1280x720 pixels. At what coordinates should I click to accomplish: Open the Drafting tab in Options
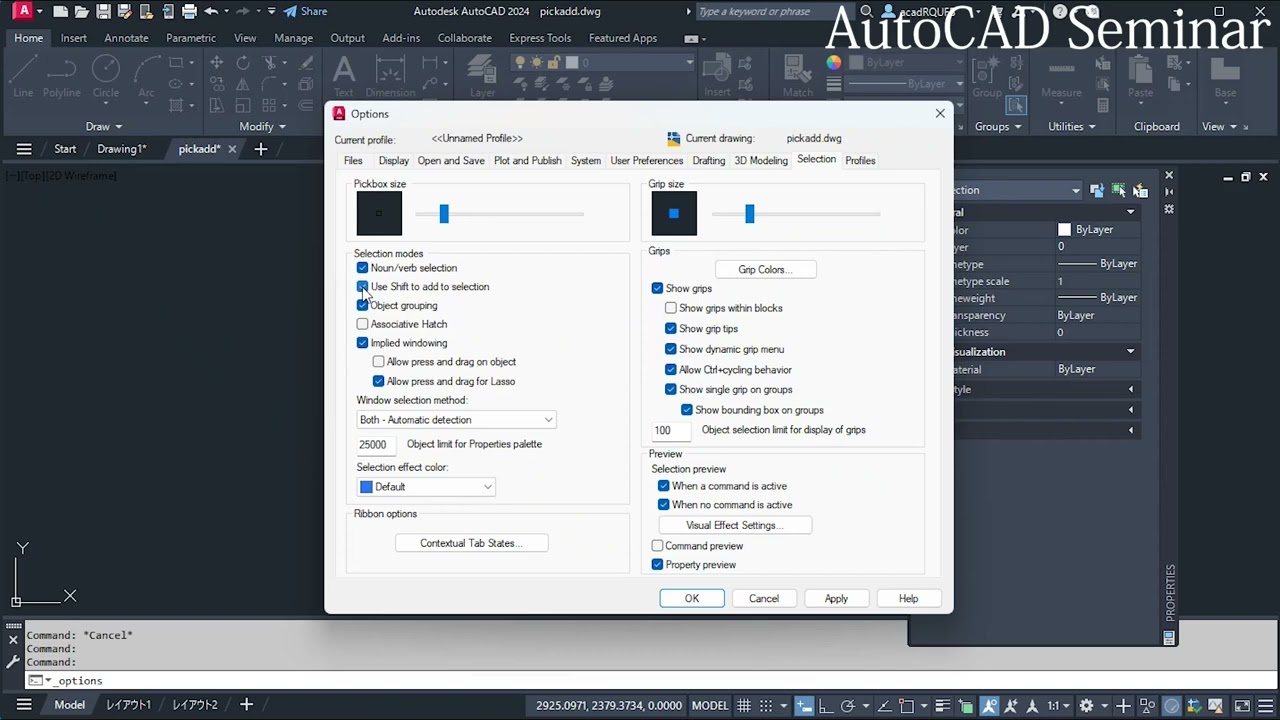pyautogui.click(x=708, y=160)
